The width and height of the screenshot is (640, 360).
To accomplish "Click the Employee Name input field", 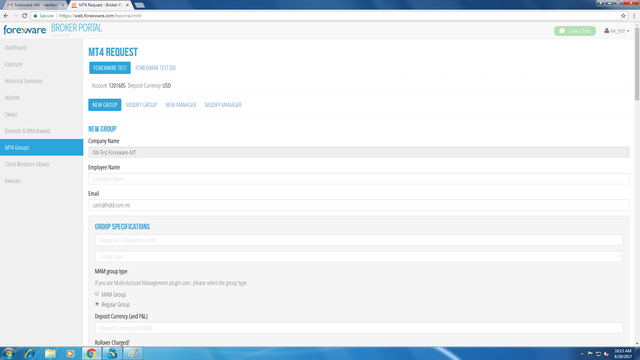I will [358, 179].
